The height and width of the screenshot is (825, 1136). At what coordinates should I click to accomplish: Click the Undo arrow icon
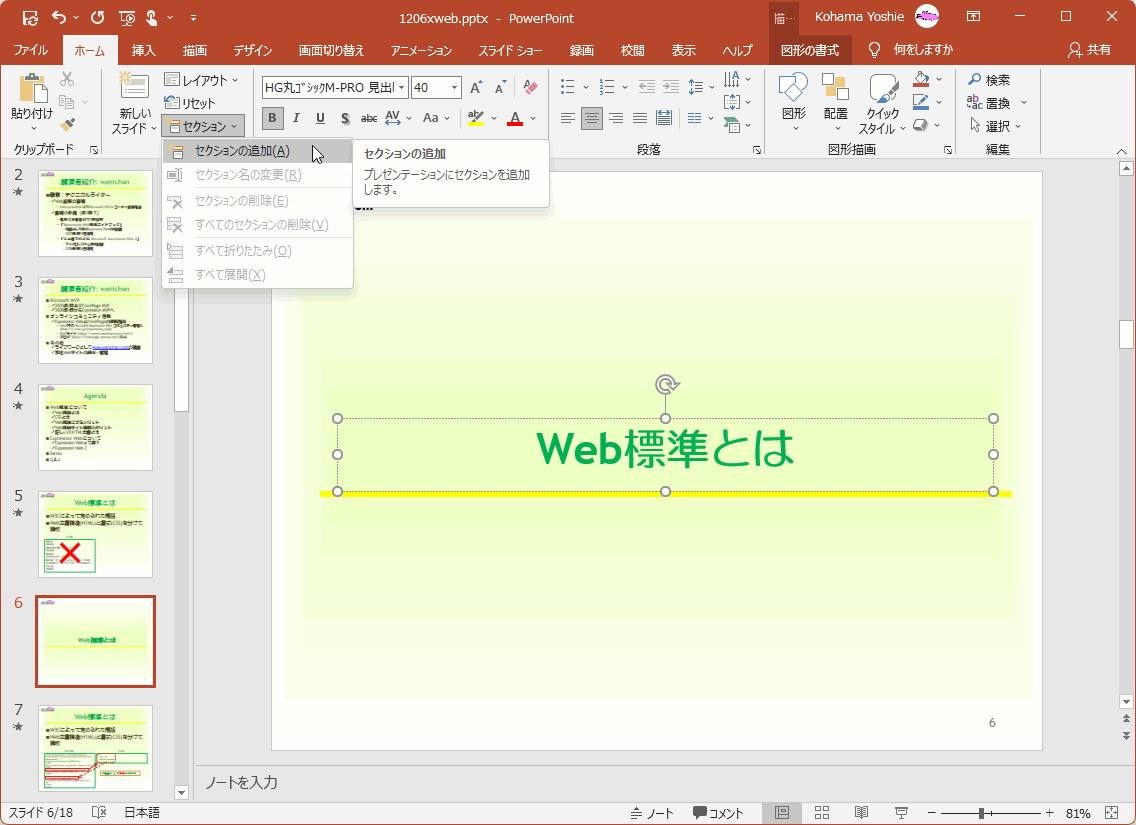click(x=60, y=17)
